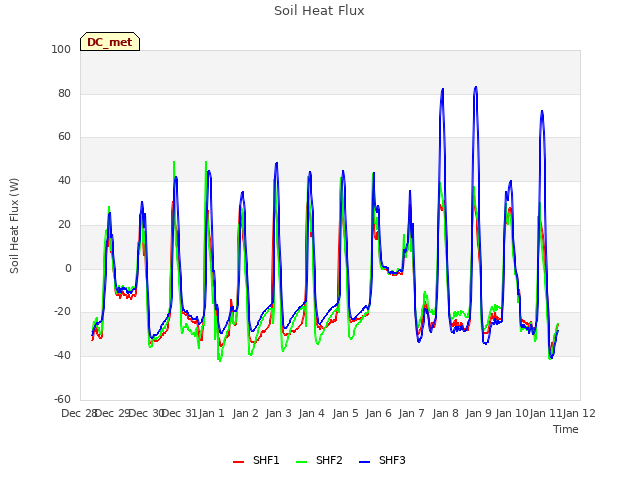640x480 pixels.
Task: Click the Jan 5 x-axis label
Action: pyautogui.click(x=345, y=413)
